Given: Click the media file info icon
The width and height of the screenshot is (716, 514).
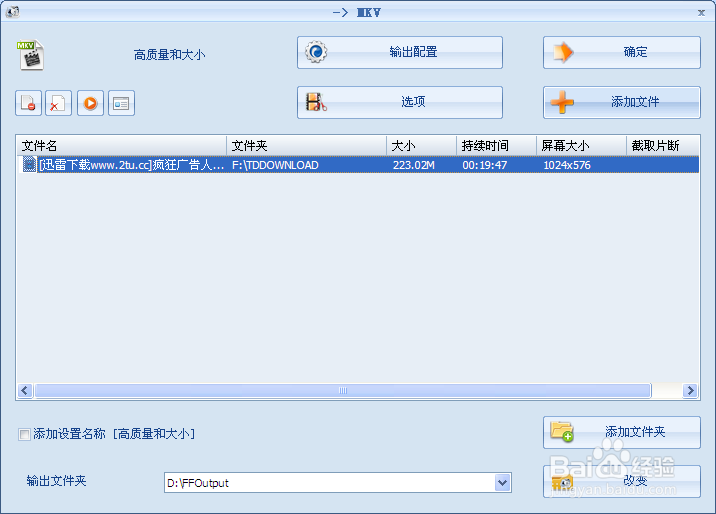Looking at the screenshot, I should 121,103.
